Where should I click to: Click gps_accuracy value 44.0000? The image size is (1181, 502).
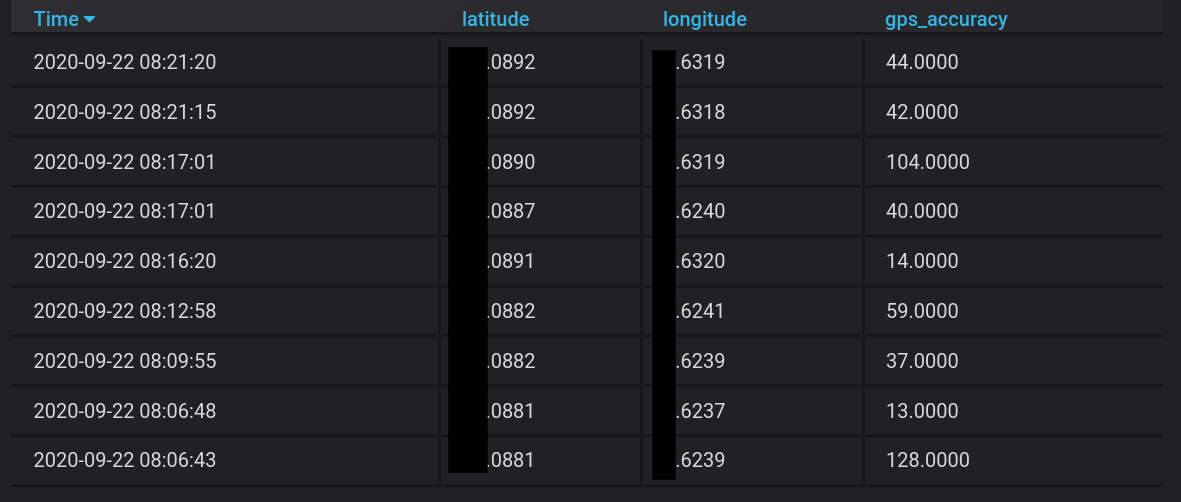pos(923,62)
